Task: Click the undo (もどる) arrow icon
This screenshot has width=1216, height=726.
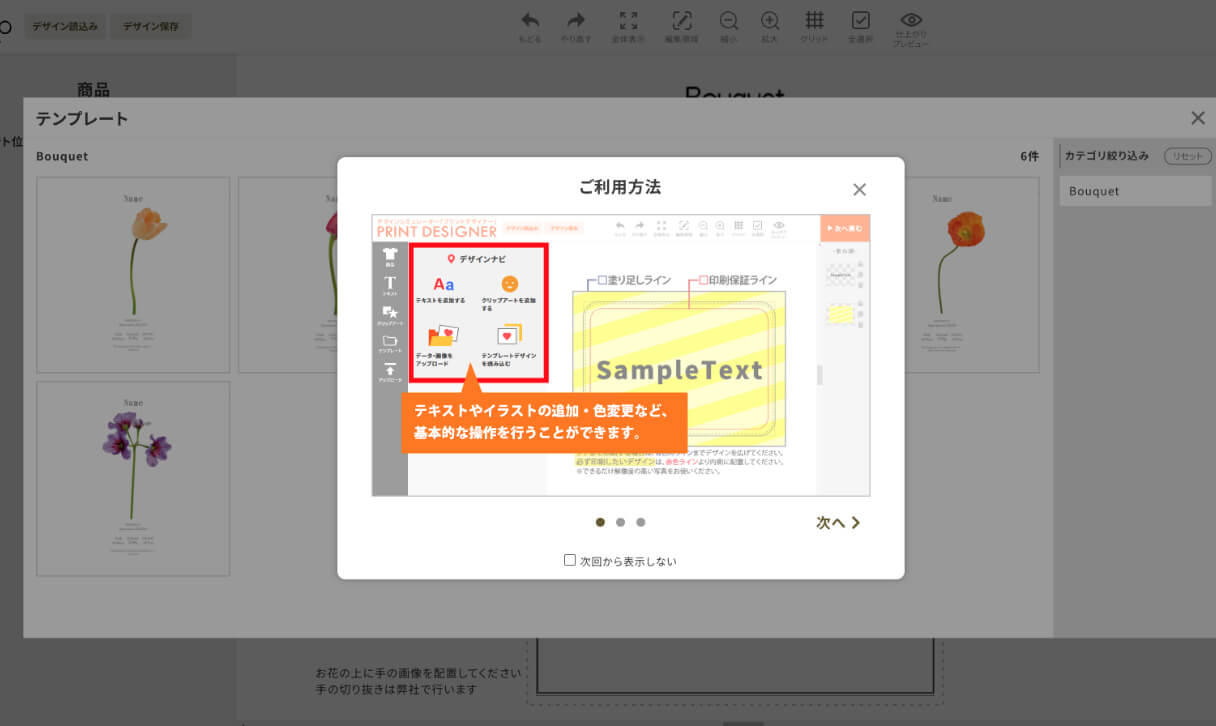Action: click(x=530, y=21)
